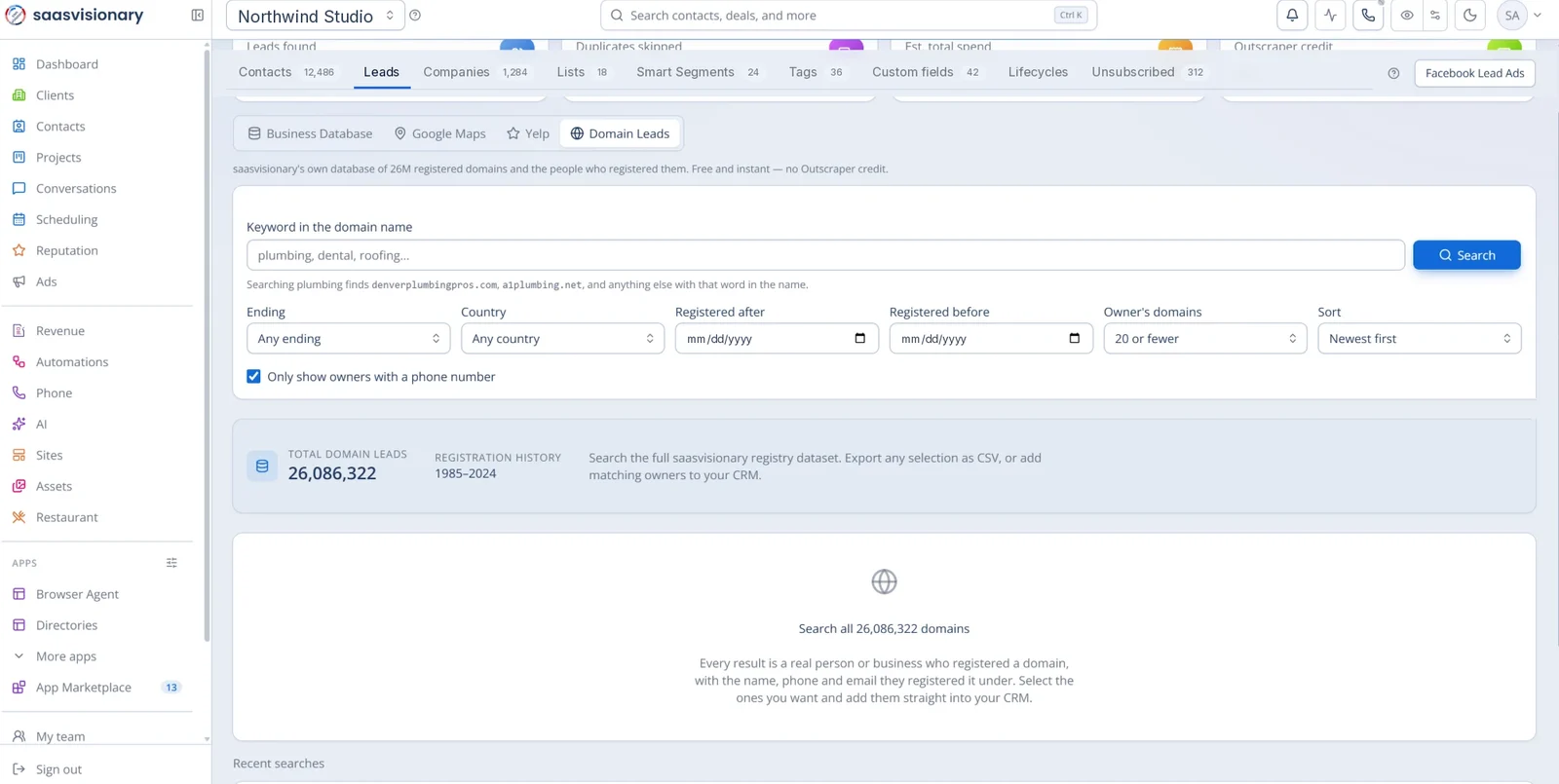1559x784 pixels.
Task: Open App Marketplace link
Action: pyautogui.click(x=84, y=688)
